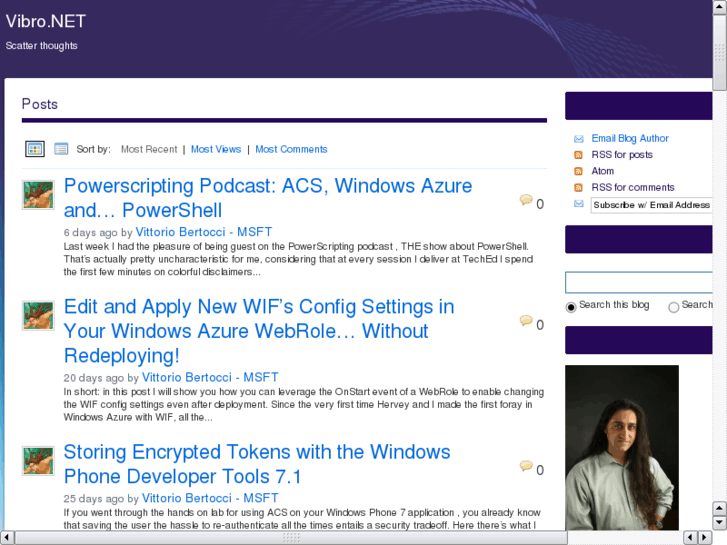This screenshot has height=545, width=727.
Task: Focus the blog search text box
Action: click(x=639, y=282)
